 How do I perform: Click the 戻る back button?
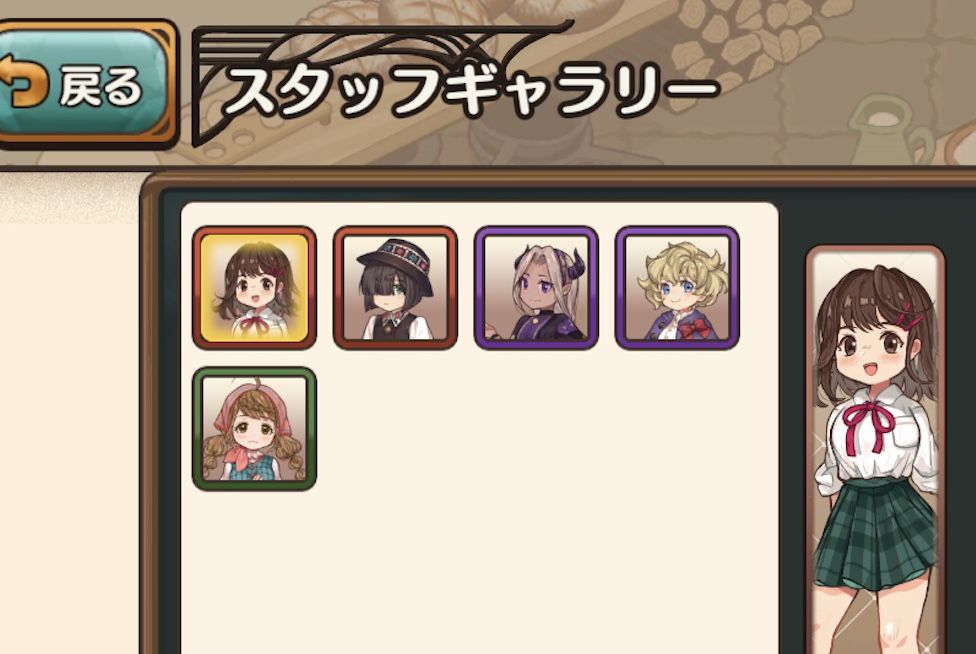(84, 83)
